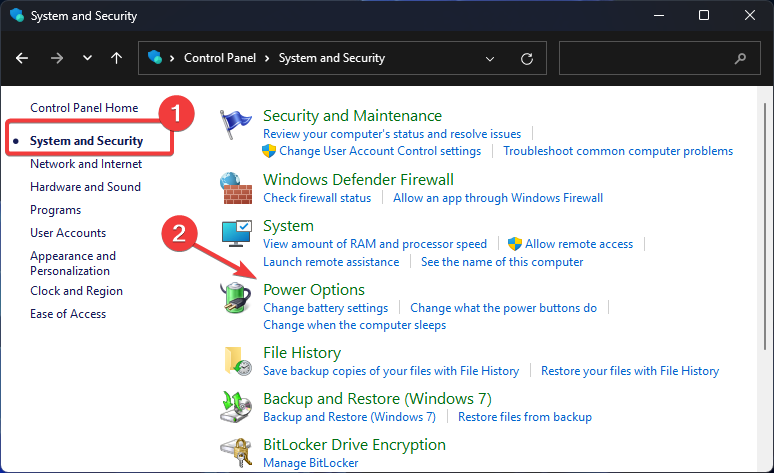Open recent locations dropdown arrow
This screenshot has height=473, width=774.
pos(87,58)
